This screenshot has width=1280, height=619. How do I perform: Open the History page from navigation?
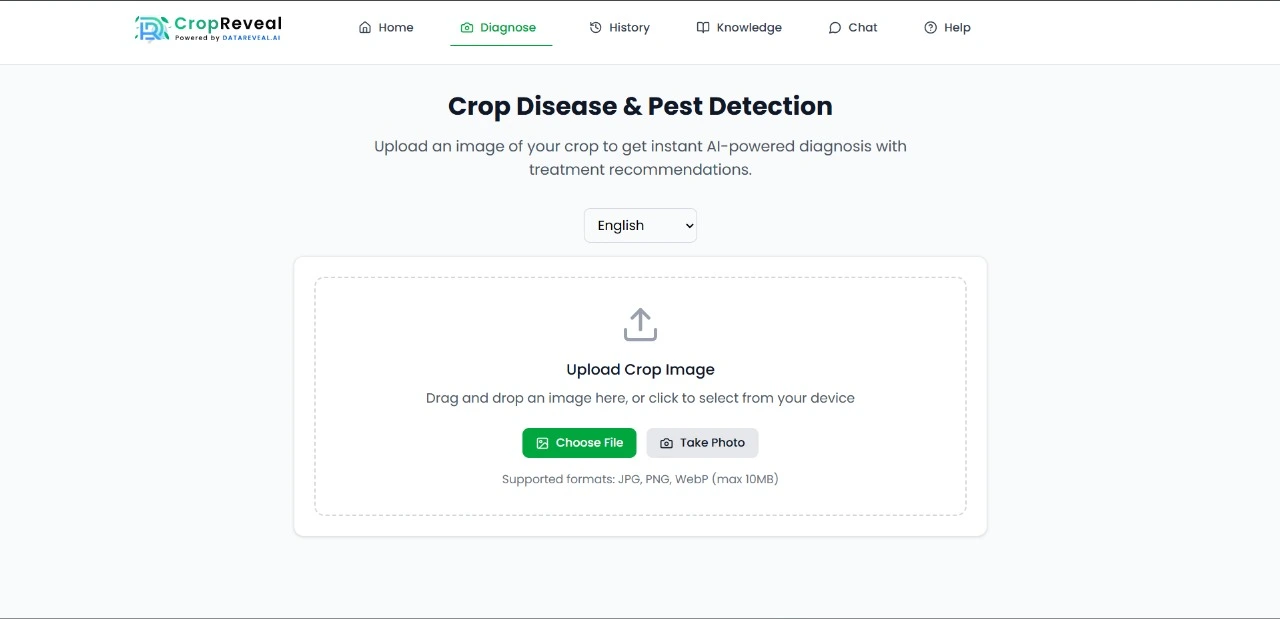coord(620,27)
